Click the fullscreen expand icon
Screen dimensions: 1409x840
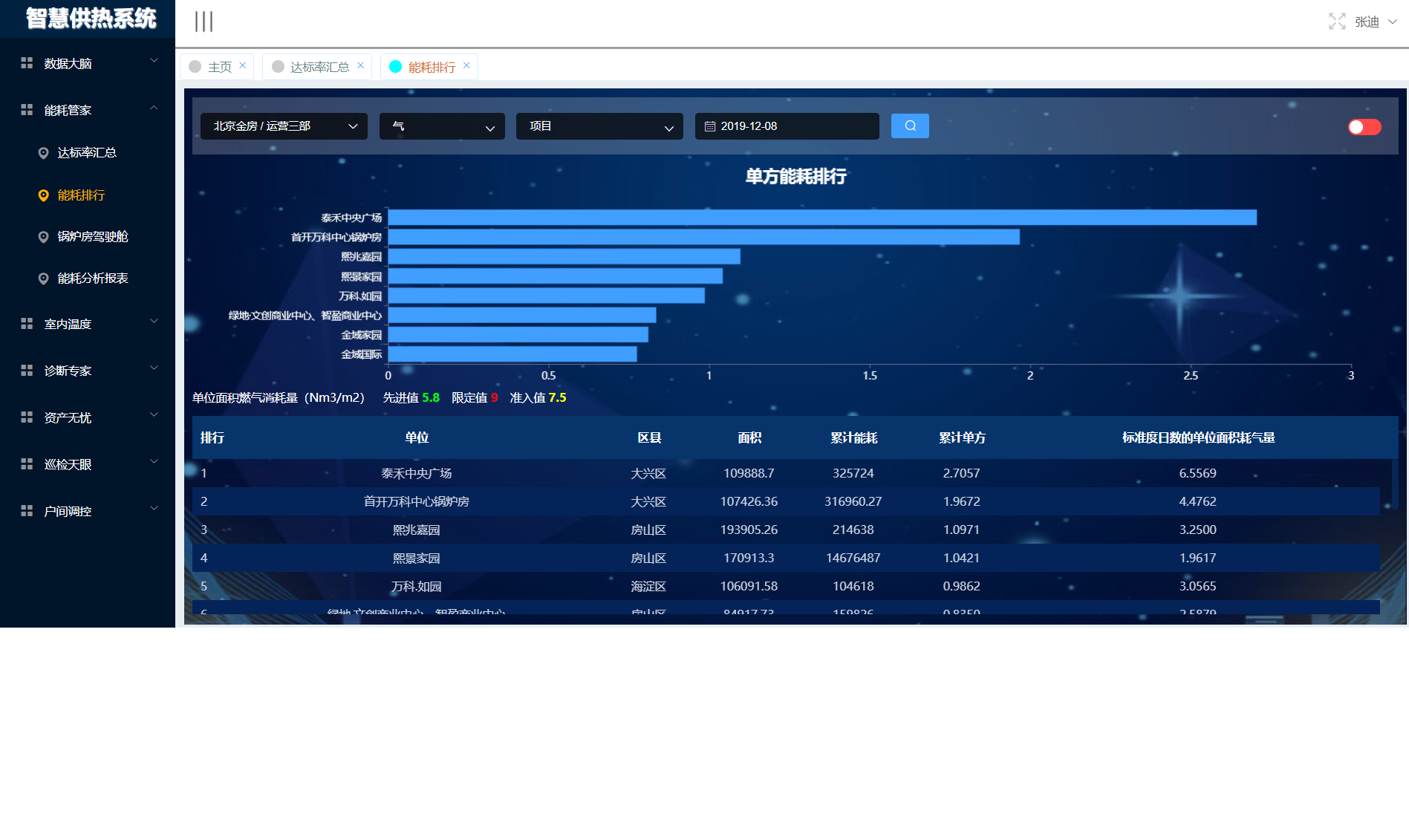pos(1337,22)
